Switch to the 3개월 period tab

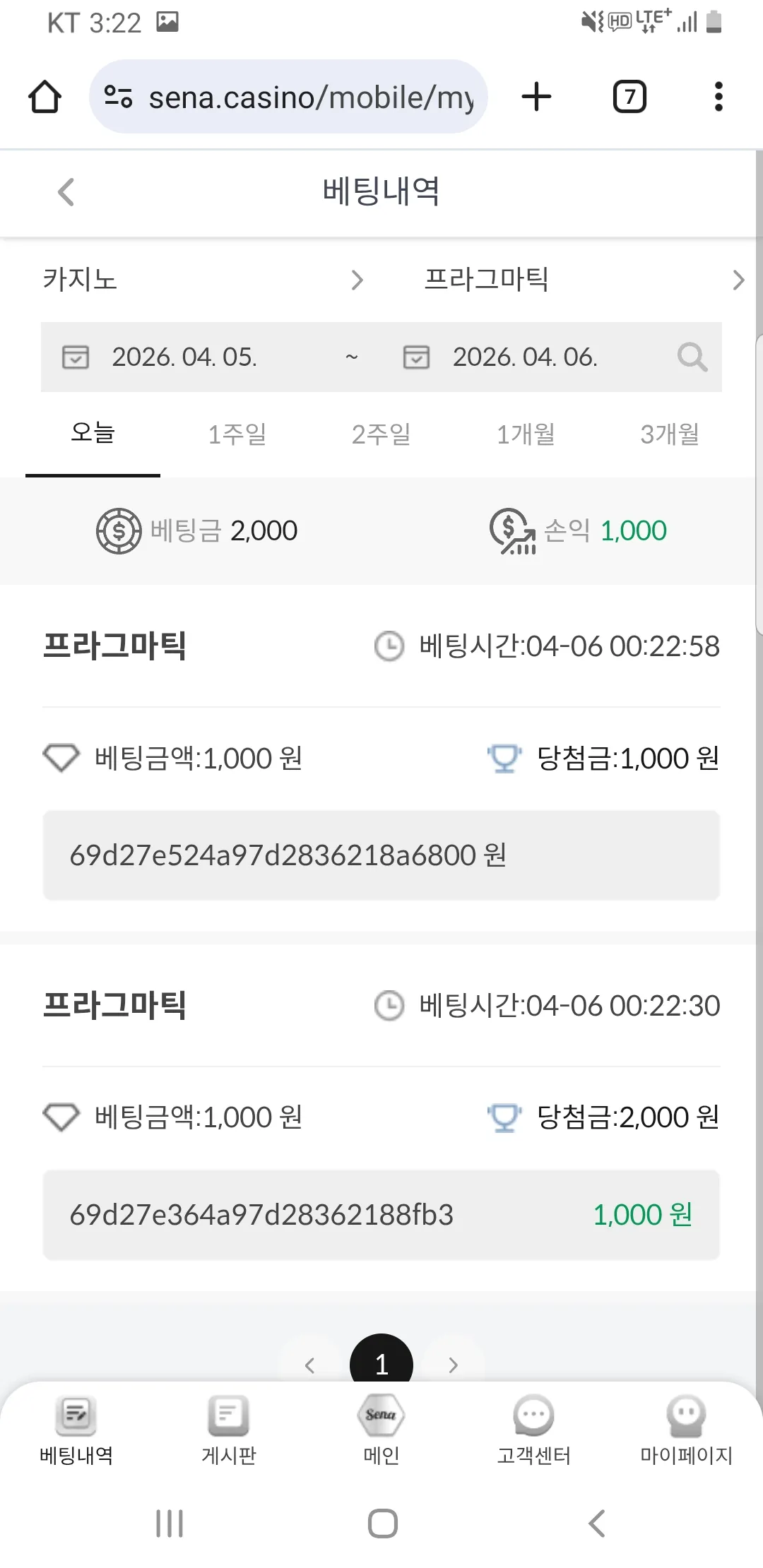(670, 434)
